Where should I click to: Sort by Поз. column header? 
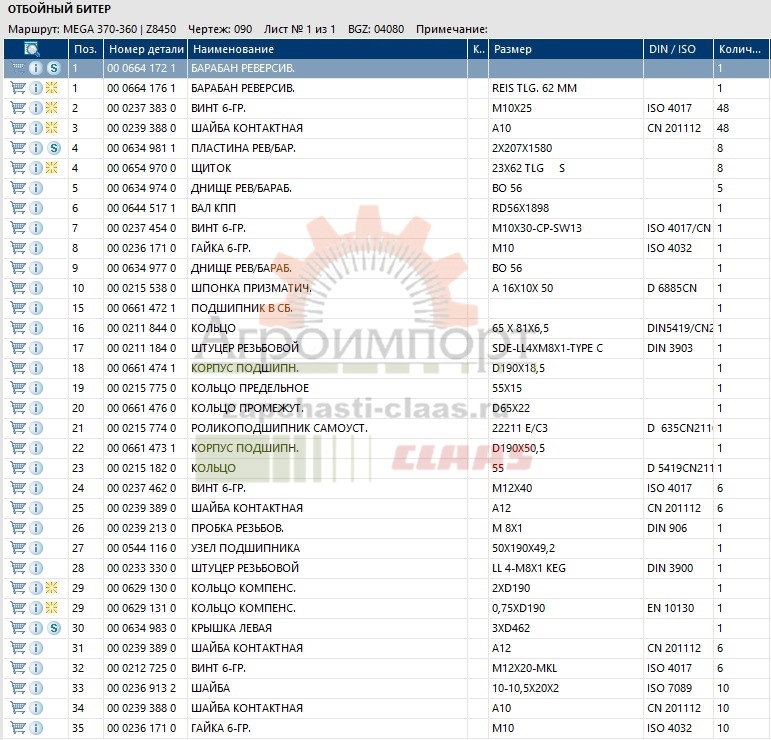coord(86,49)
